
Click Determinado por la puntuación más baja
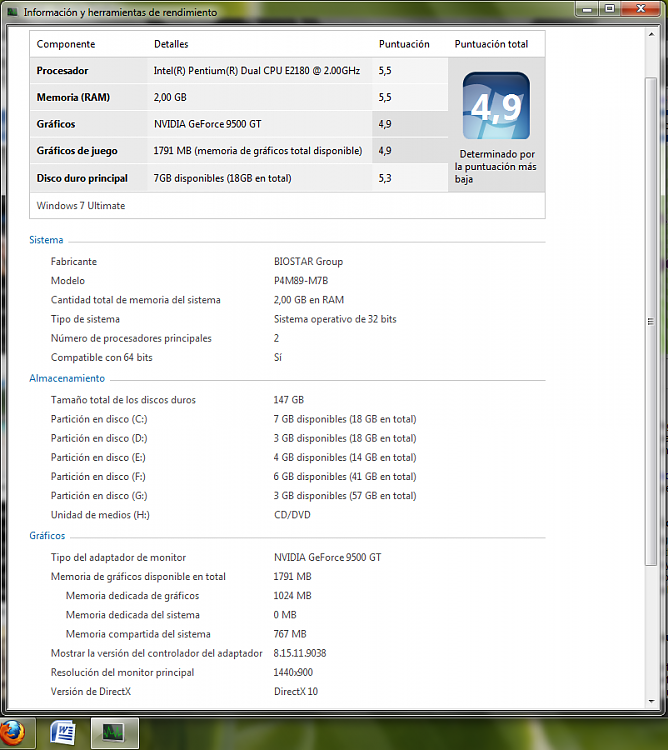pos(496,166)
